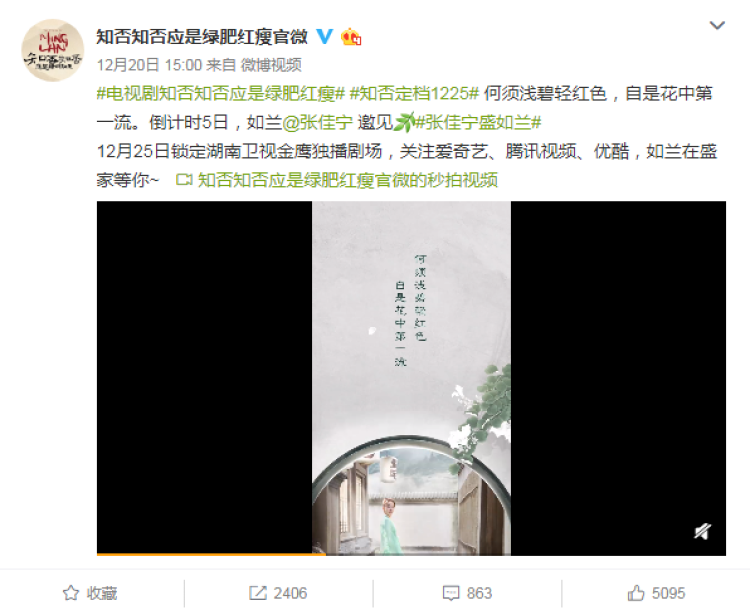750x615 pixels.
Task: Open hashtag #知否定档1225#
Action: [414, 93]
